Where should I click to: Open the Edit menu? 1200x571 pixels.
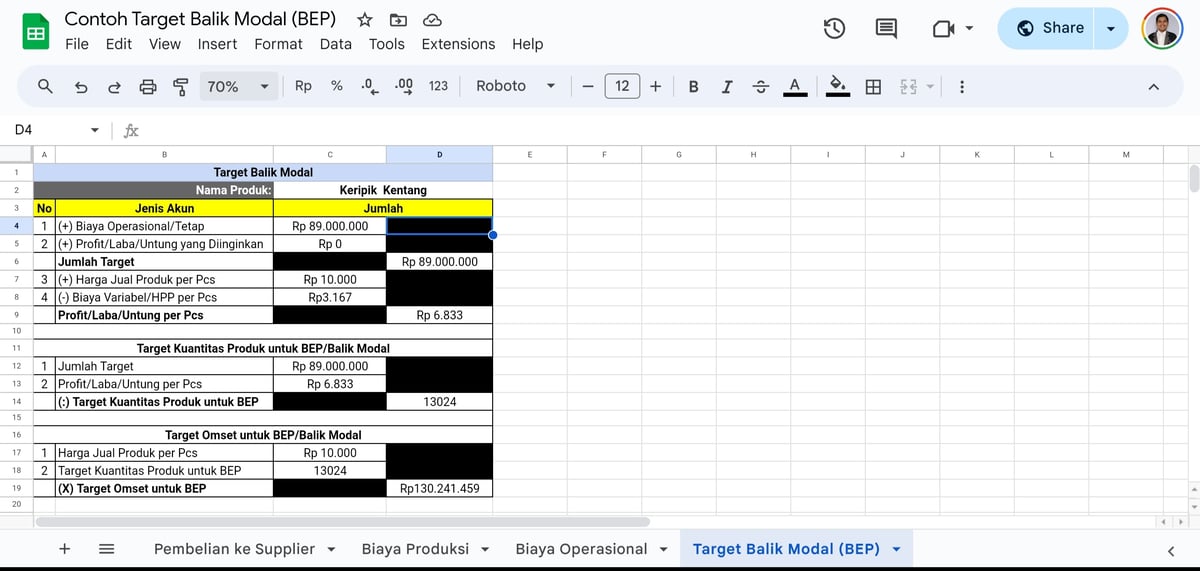pyautogui.click(x=119, y=44)
